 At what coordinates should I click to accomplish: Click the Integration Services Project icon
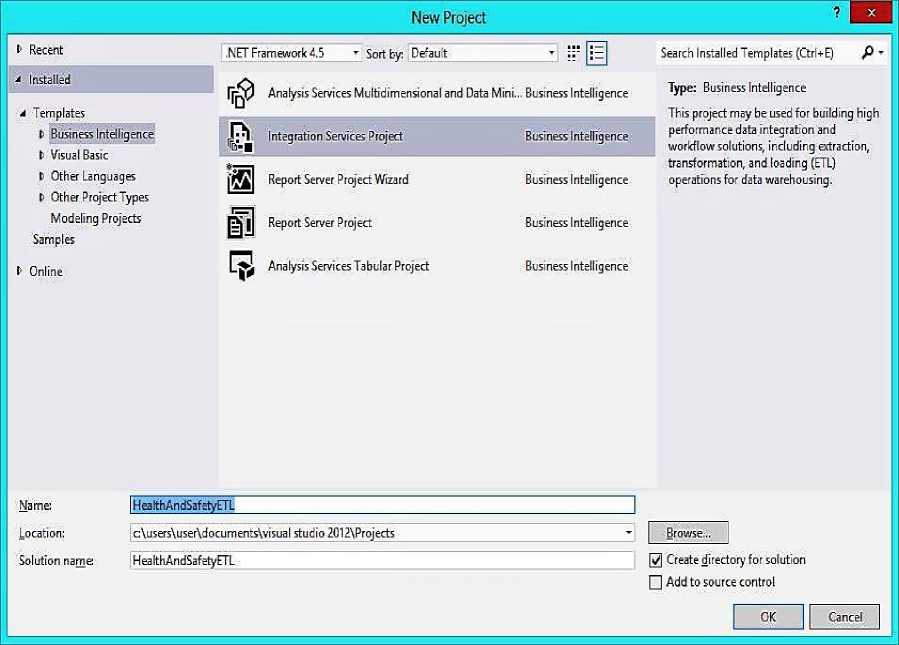point(241,136)
